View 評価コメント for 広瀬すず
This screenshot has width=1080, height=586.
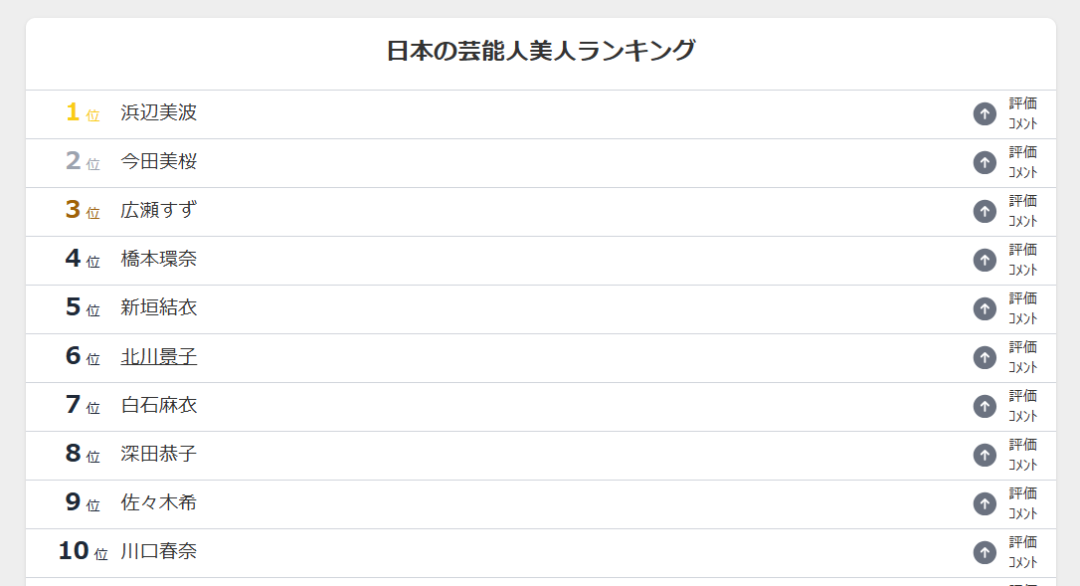coord(1023,211)
